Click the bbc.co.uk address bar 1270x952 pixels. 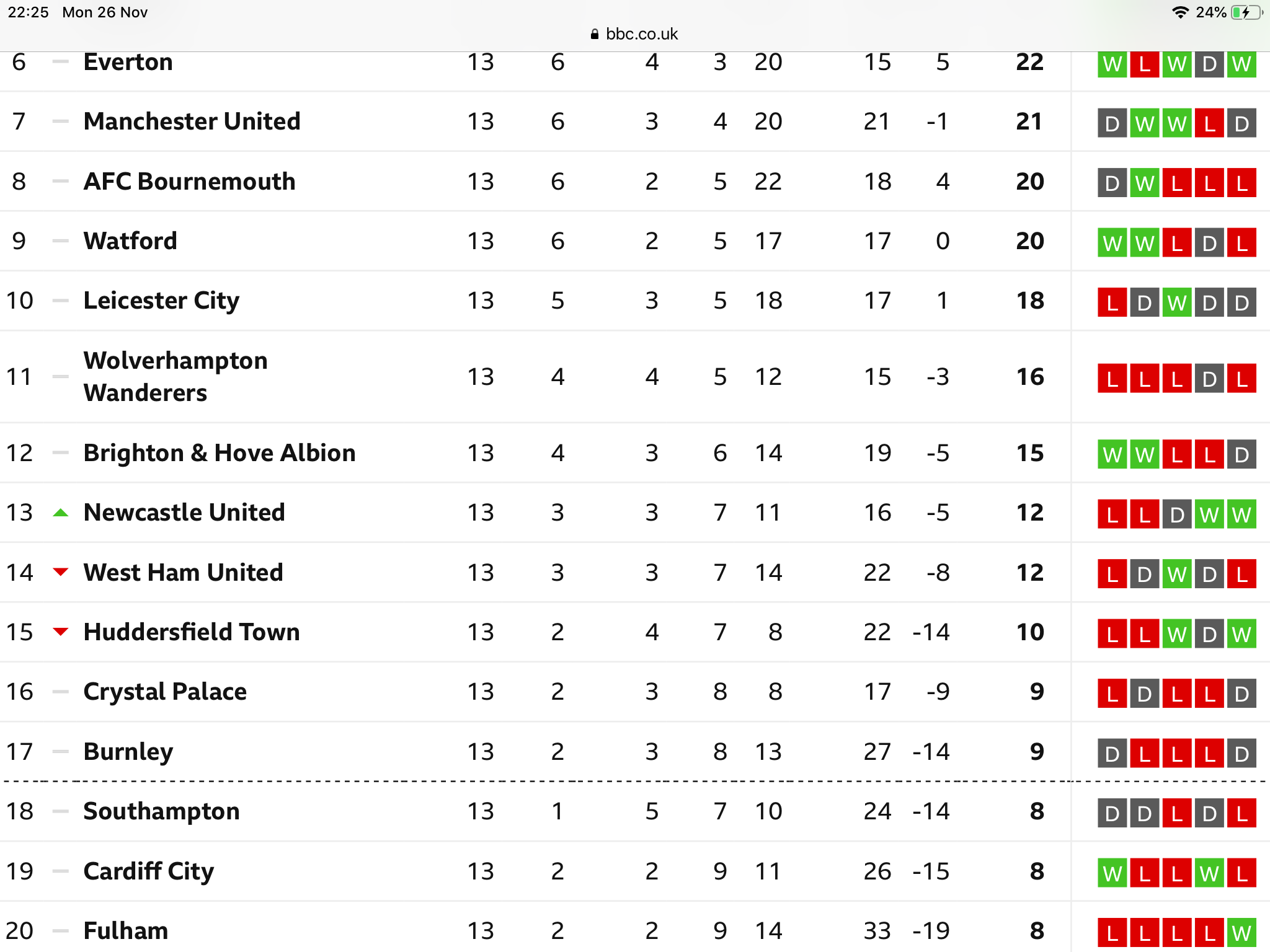(635, 34)
